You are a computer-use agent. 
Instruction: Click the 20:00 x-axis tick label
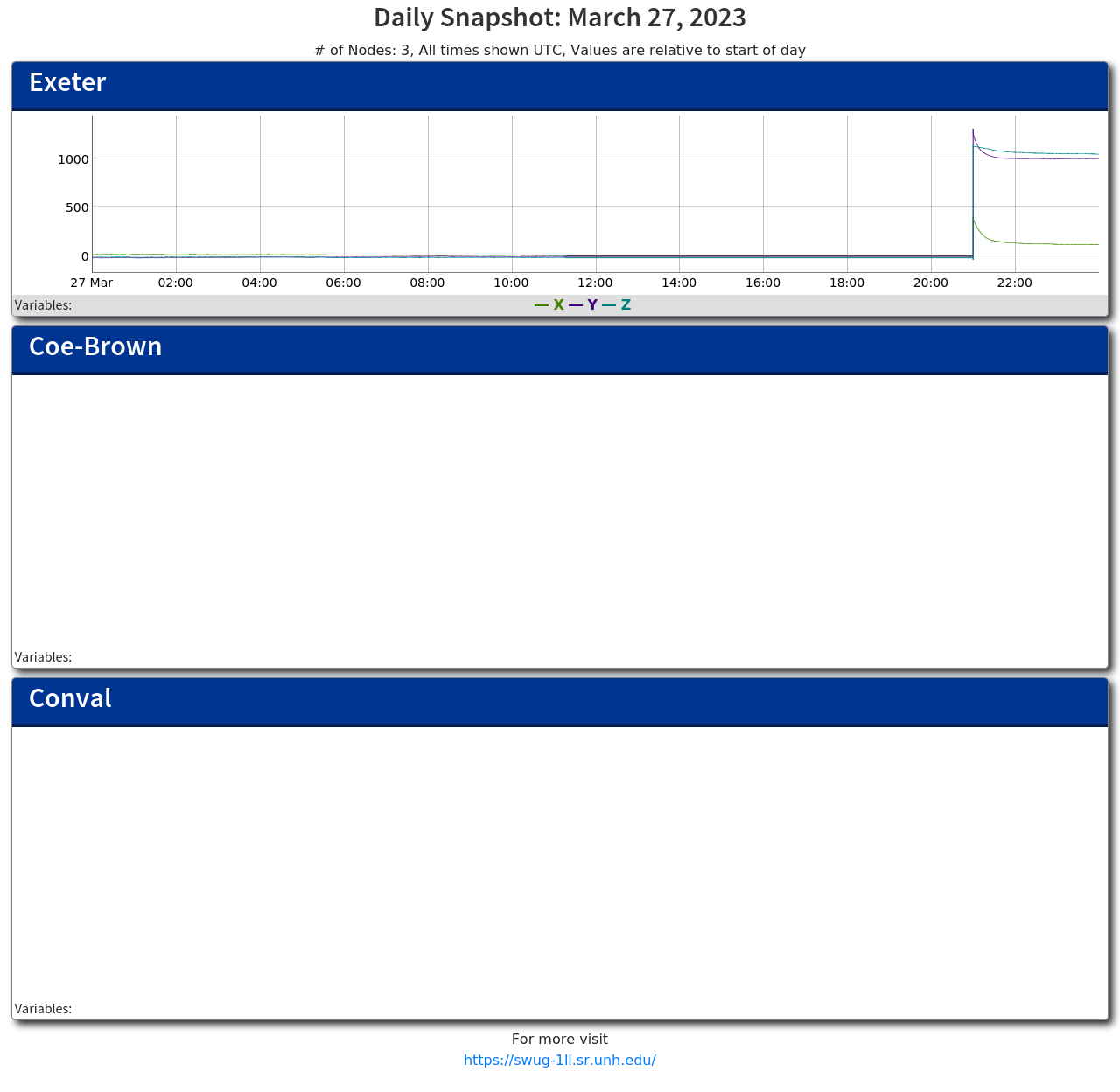coord(931,283)
